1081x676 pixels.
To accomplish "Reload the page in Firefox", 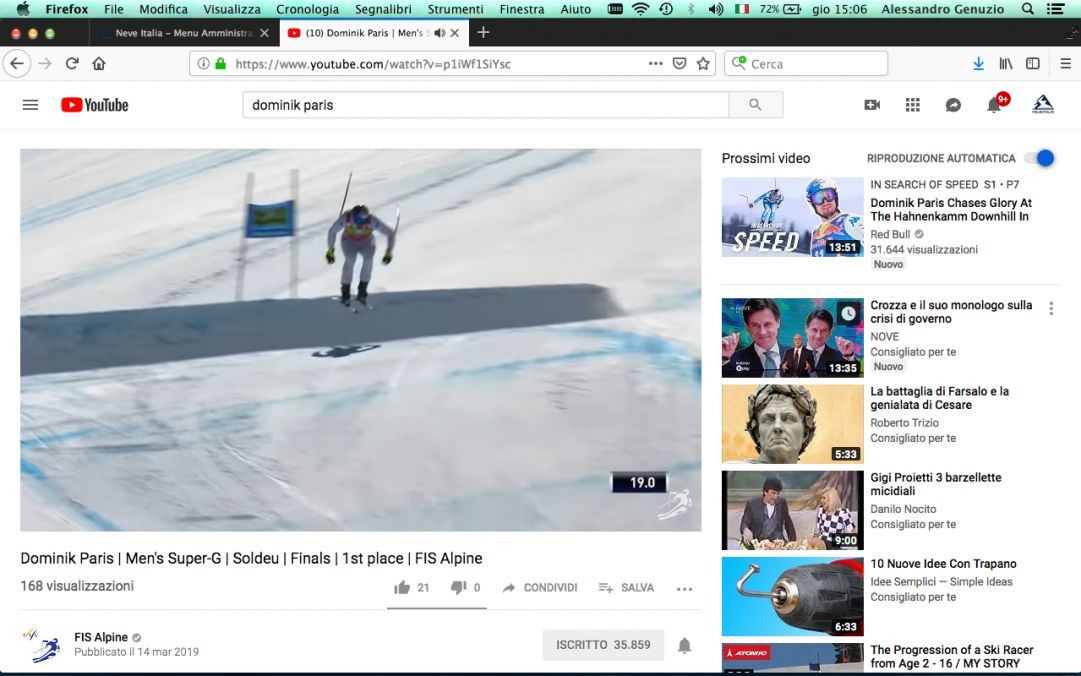I will 72,63.
